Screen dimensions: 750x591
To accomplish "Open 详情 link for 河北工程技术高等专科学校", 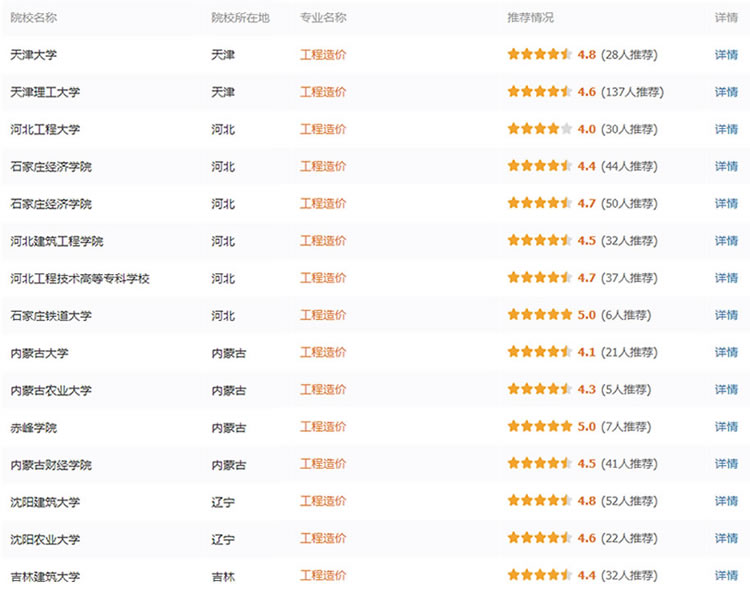I will click(x=726, y=278).
